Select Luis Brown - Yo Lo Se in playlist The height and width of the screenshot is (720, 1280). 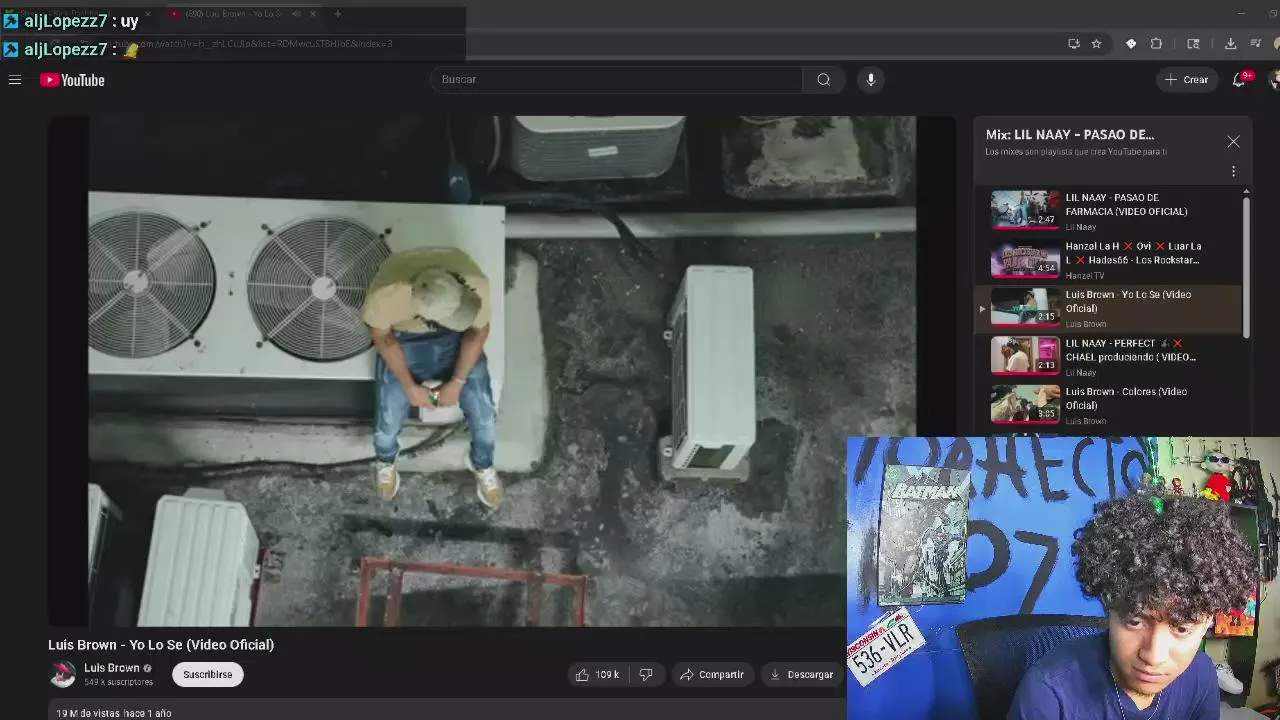[1110, 308]
